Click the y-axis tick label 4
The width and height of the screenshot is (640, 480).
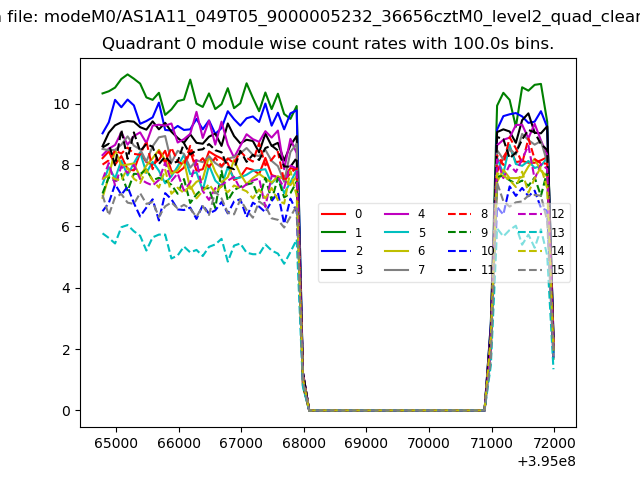click(x=66, y=288)
